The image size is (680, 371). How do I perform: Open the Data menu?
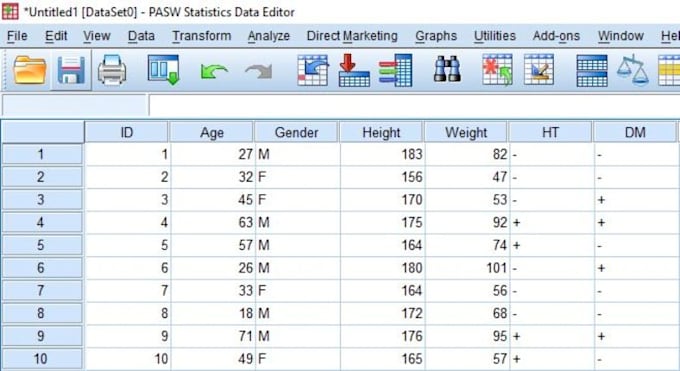point(141,36)
